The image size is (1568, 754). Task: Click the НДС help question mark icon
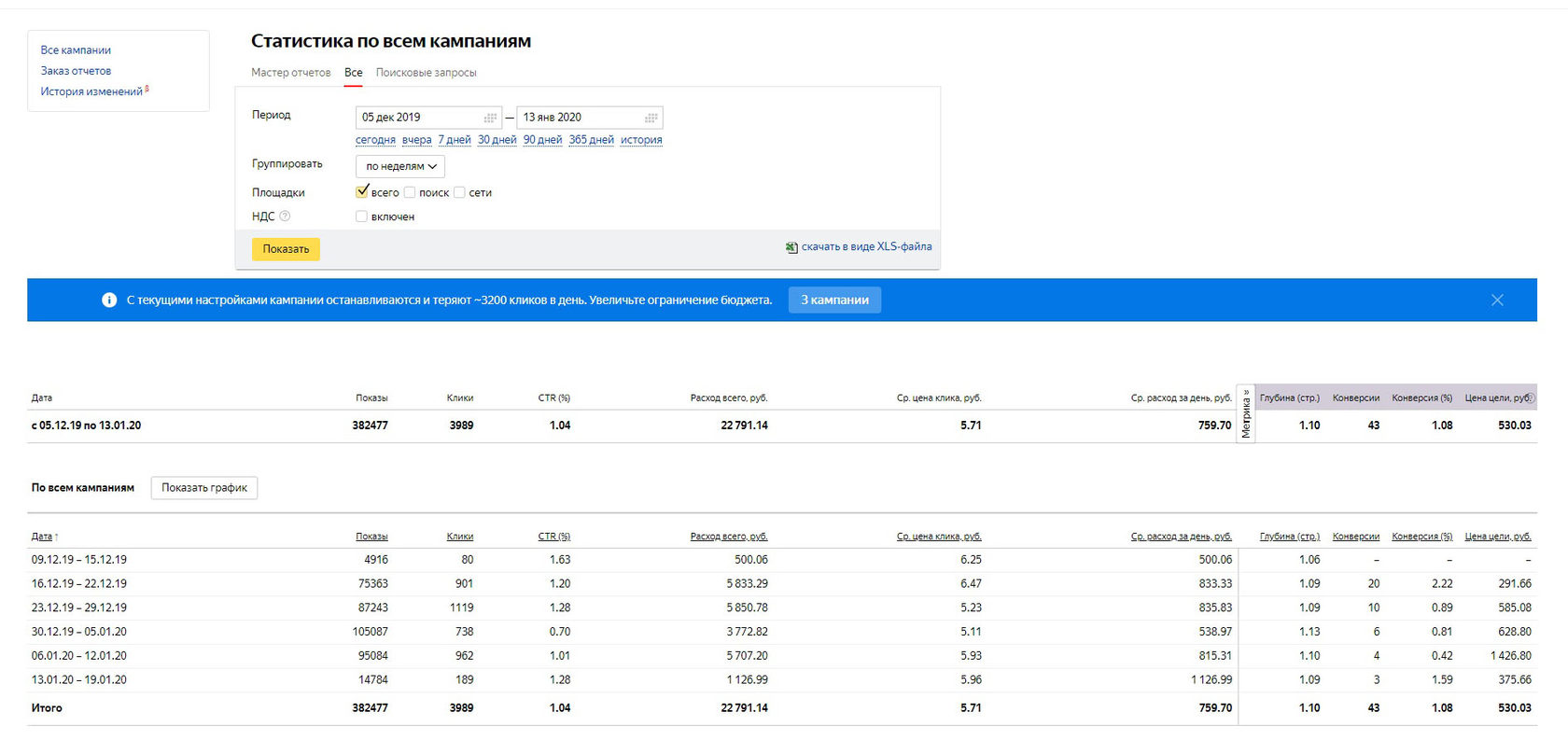[x=285, y=216]
